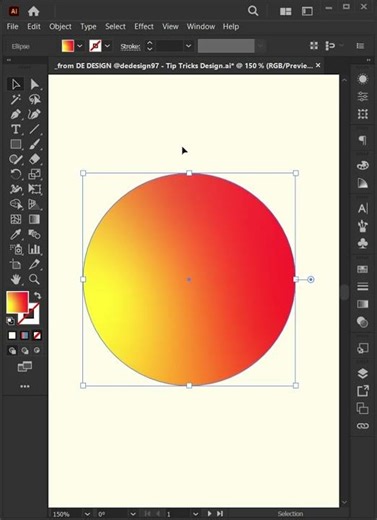Open the Symbols club panel icon

(363, 243)
